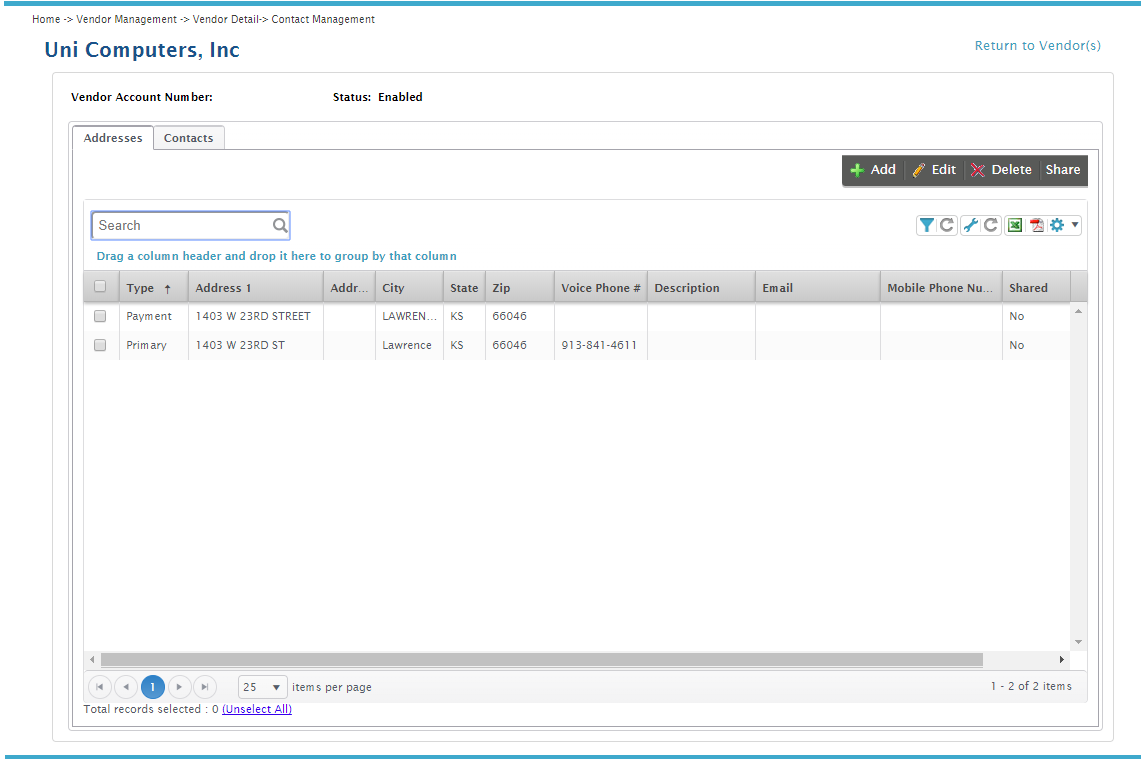Click the horizontal scrollbar thumb under the grid
1141x759 pixels.
pyautogui.click(x=542, y=659)
